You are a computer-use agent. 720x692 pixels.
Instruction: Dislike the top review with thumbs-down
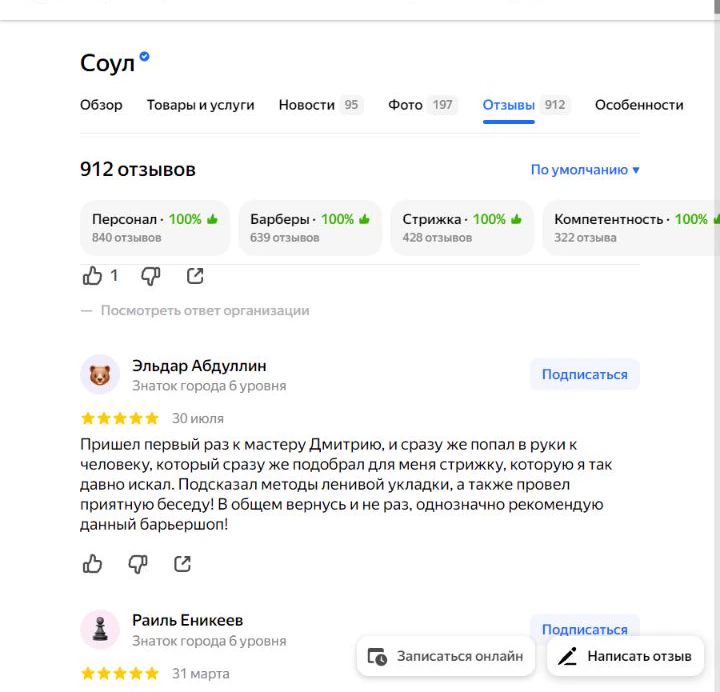150,276
